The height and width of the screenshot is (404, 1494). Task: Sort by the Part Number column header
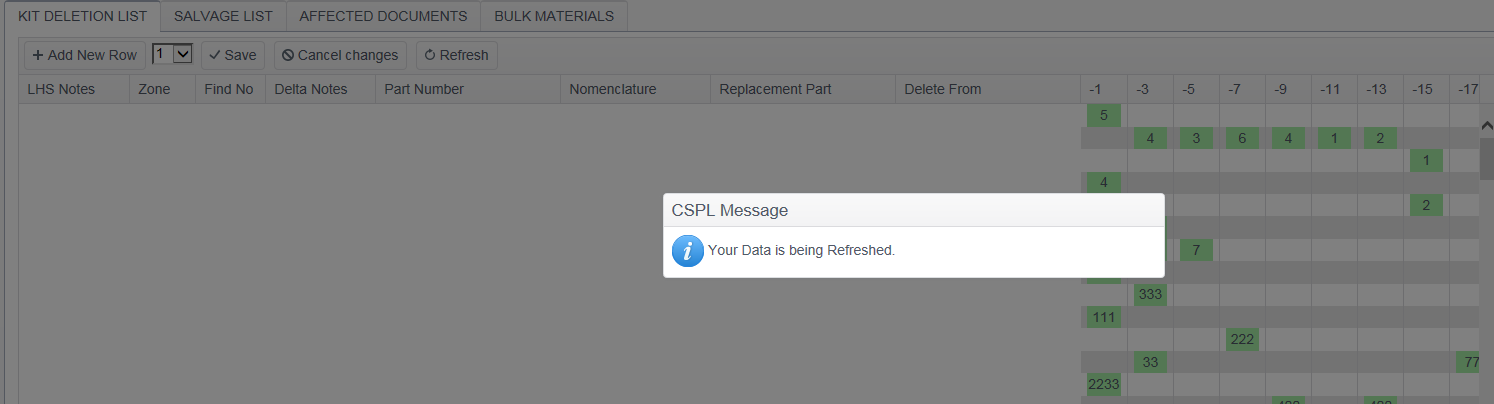[424, 89]
